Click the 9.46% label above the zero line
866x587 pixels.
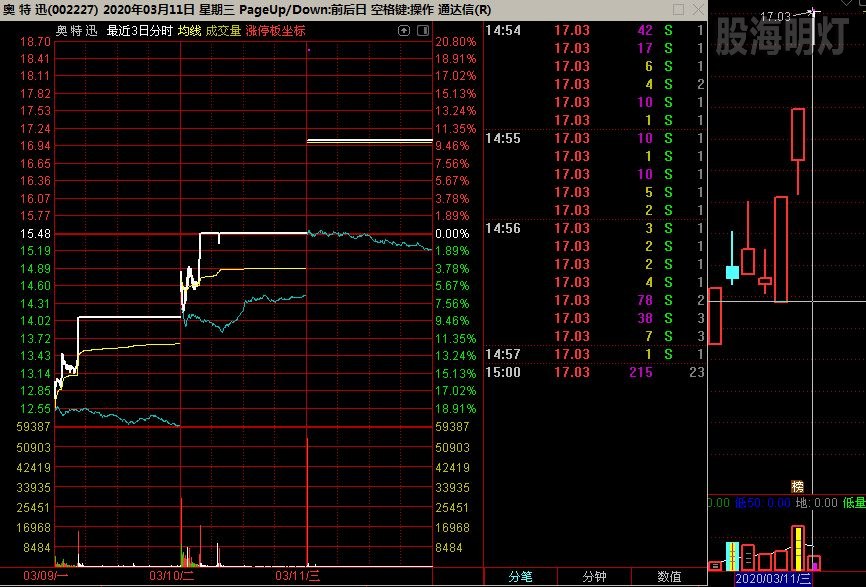click(452, 146)
